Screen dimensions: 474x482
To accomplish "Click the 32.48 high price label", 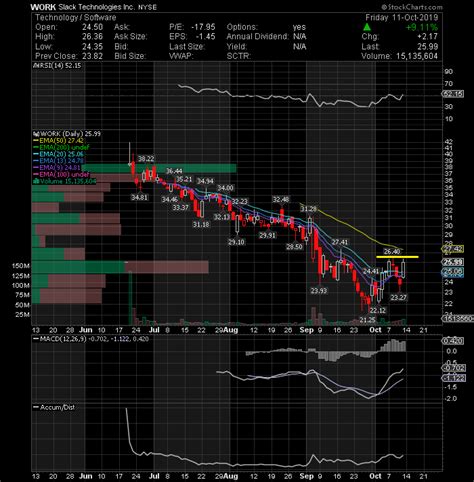I will pyautogui.click(x=281, y=199).
